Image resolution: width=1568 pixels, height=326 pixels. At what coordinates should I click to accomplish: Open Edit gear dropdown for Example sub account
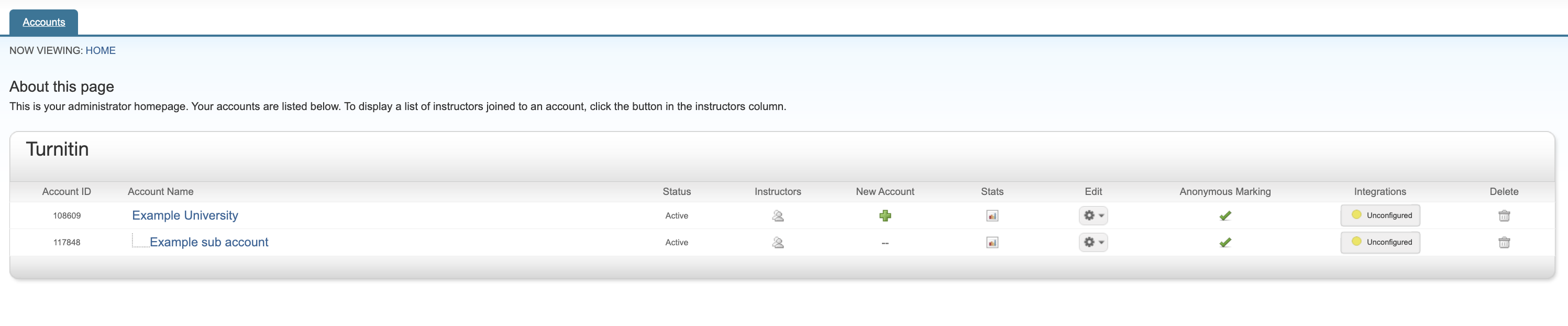pyautogui.click(x=1093, y=243)
